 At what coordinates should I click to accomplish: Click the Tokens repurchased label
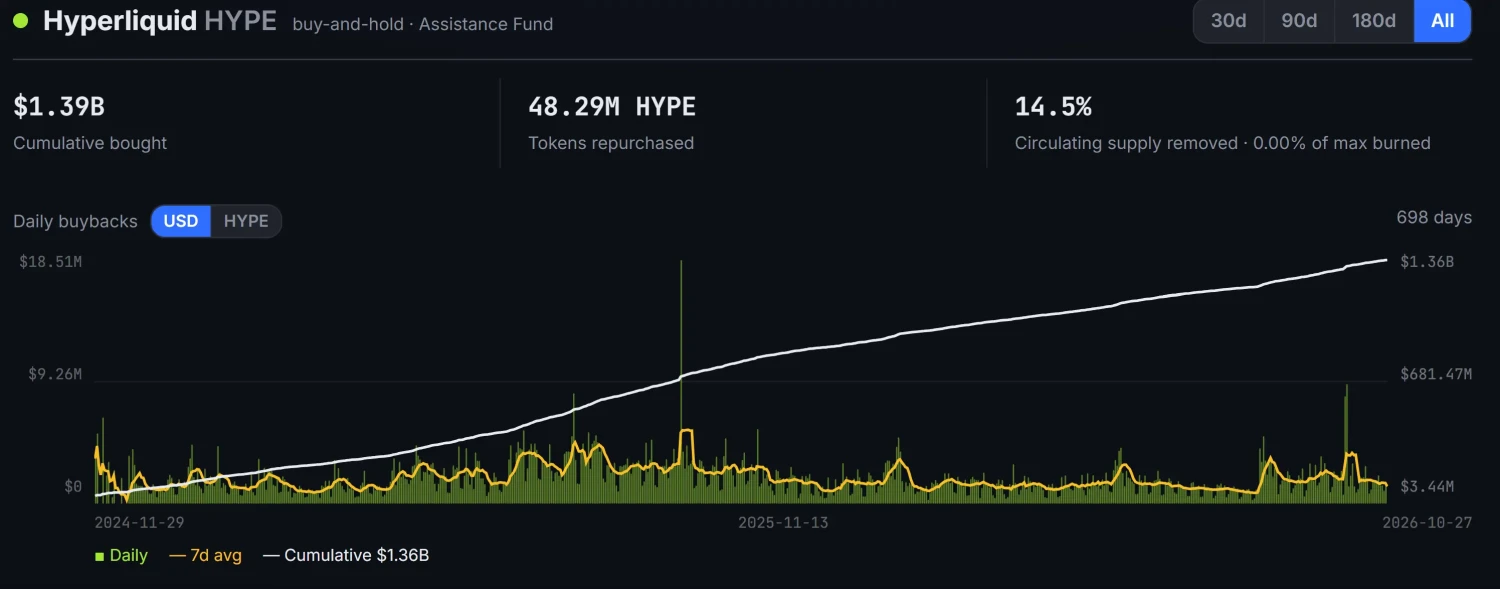click(611, 143)
